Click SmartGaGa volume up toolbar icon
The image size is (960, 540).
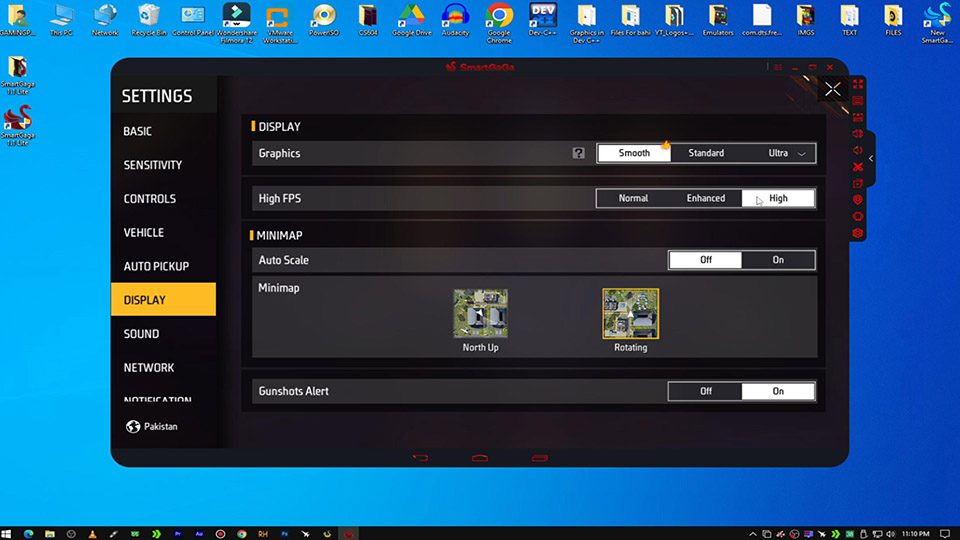tap(858, 133)
